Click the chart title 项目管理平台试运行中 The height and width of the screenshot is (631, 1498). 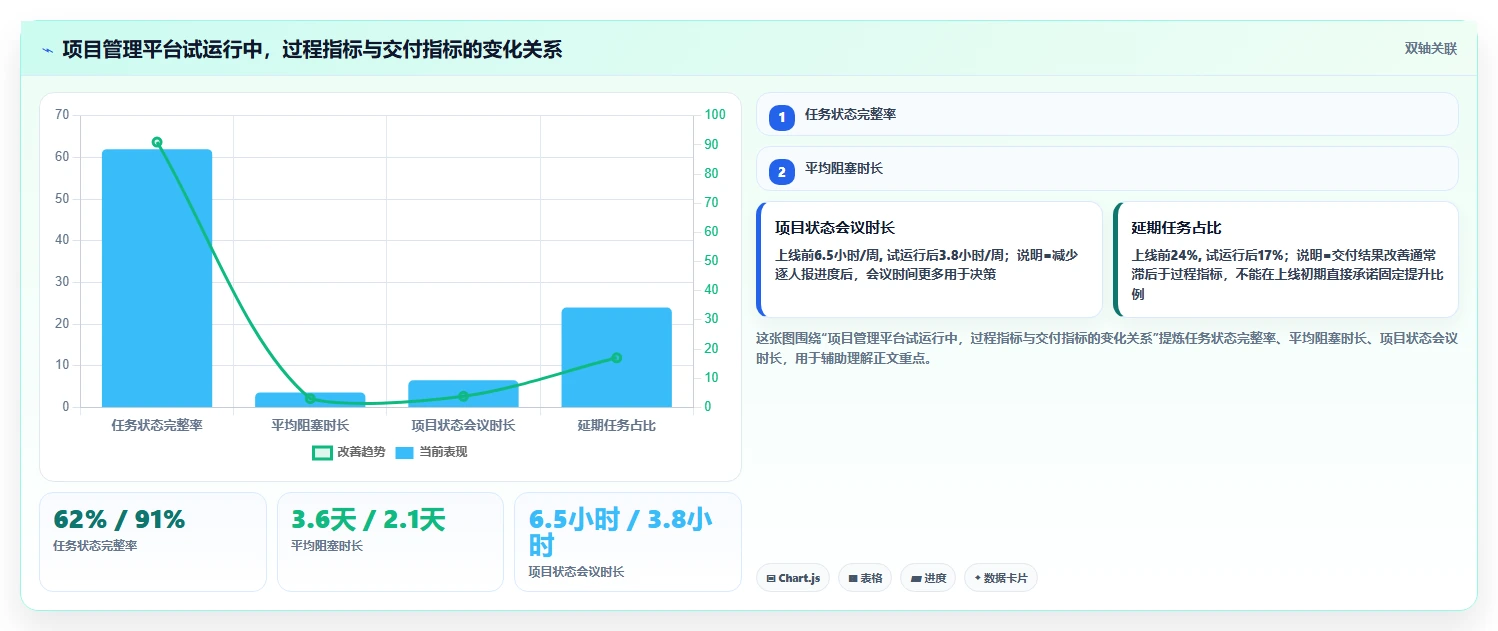point(312,49)
